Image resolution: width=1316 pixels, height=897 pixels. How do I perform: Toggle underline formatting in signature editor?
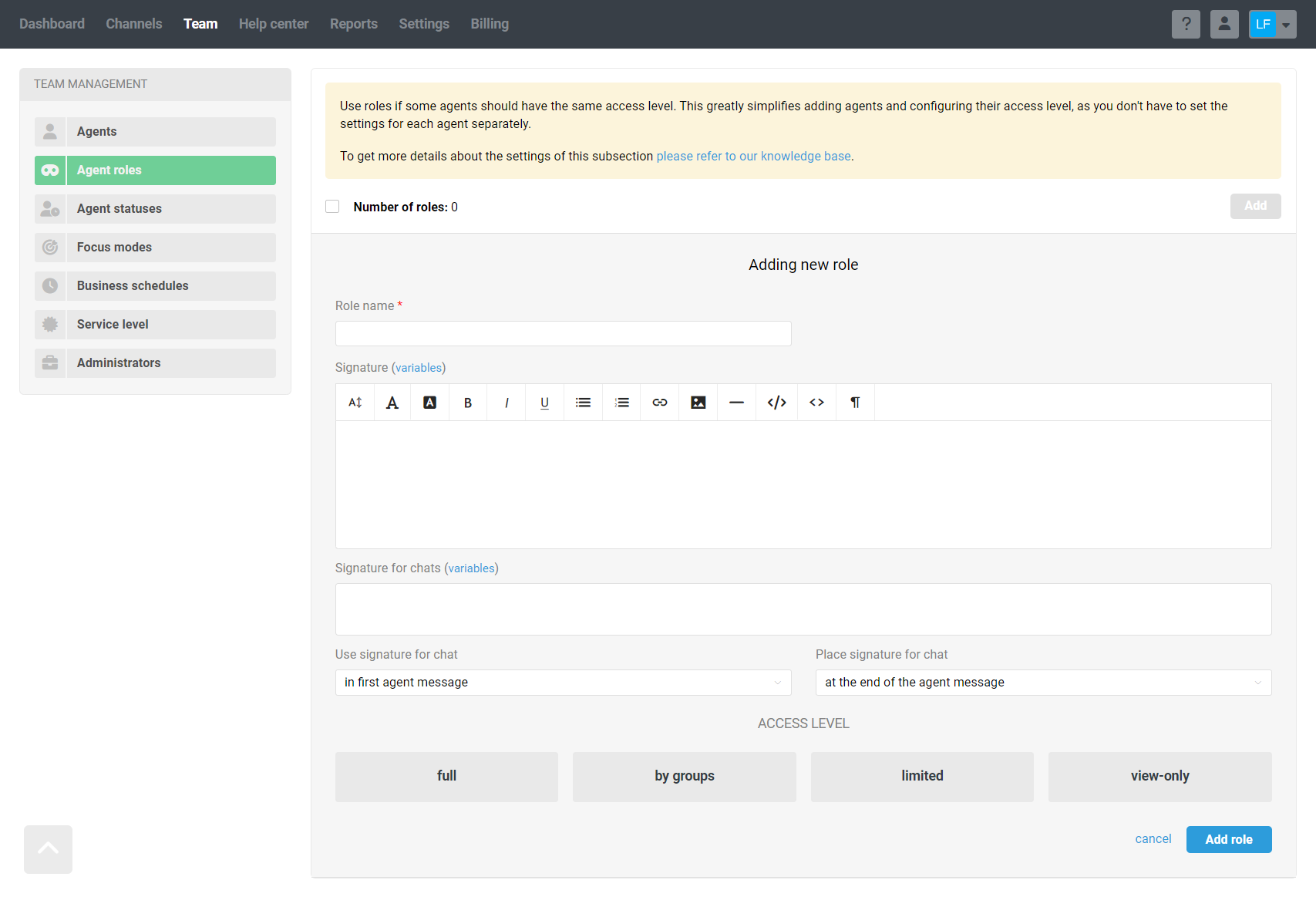click(x=545, y=403)
